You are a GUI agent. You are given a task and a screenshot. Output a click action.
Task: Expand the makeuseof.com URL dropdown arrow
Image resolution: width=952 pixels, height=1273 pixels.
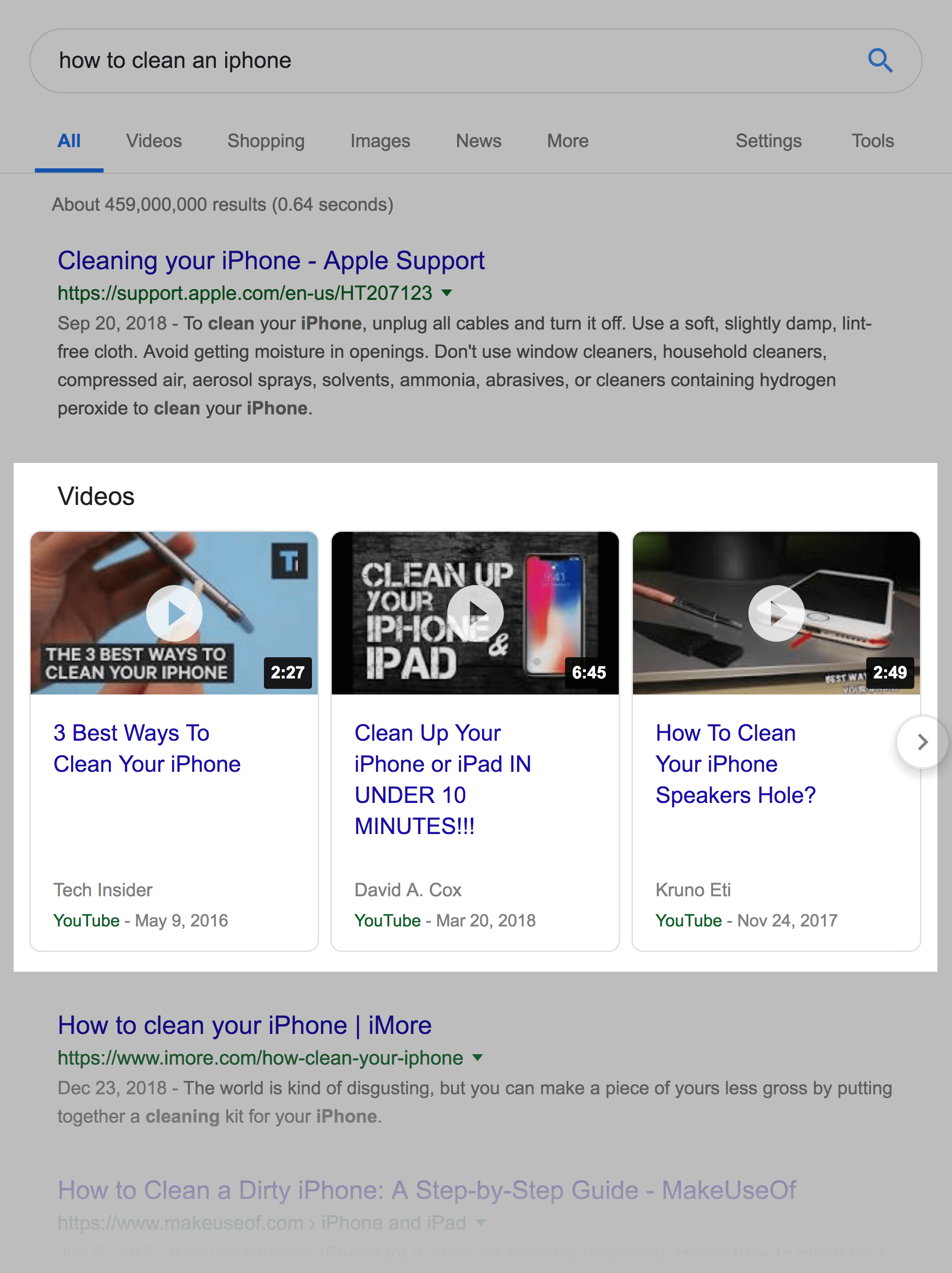click(x=481, y=1223)
